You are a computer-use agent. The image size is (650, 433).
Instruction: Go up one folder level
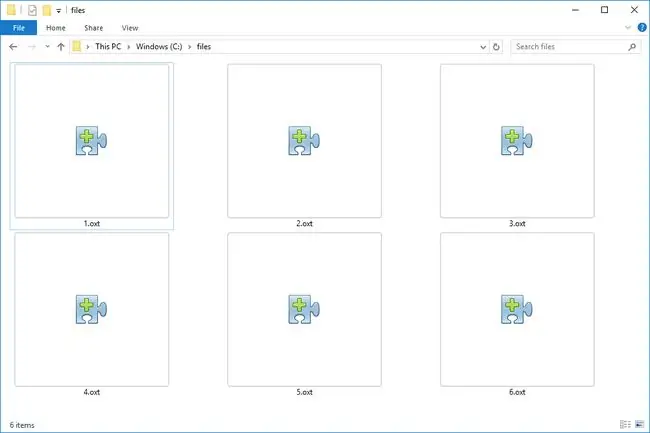(x=61, y=47)
